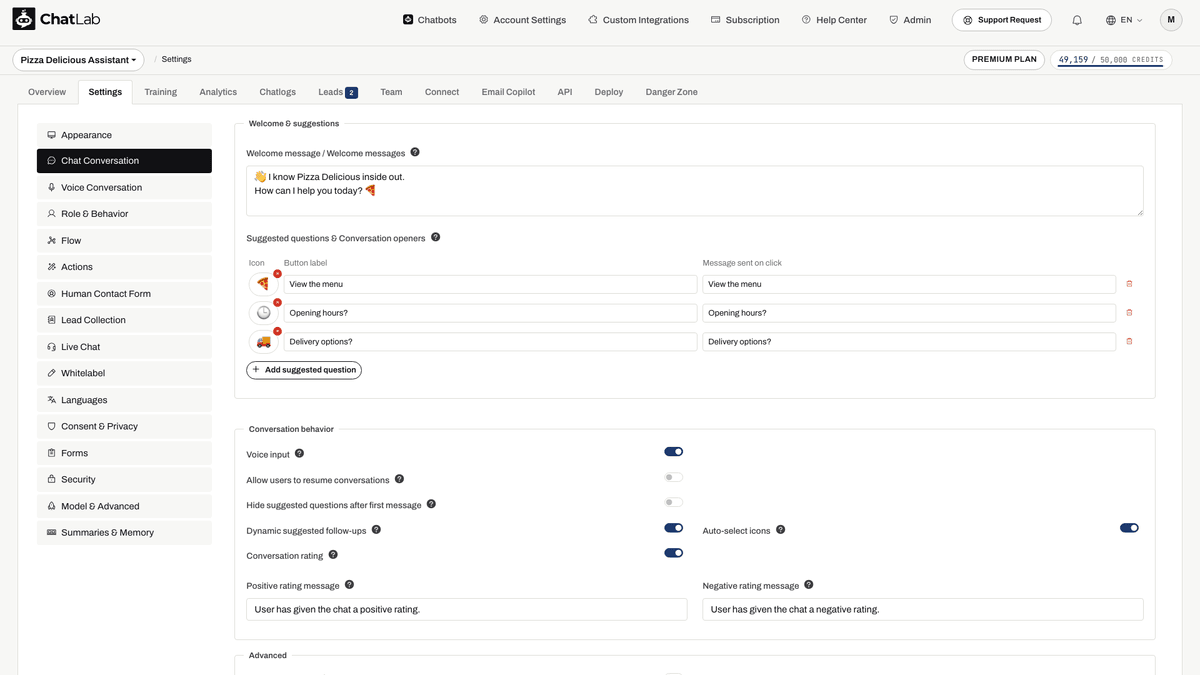Show help for Negative rating message

808,585
